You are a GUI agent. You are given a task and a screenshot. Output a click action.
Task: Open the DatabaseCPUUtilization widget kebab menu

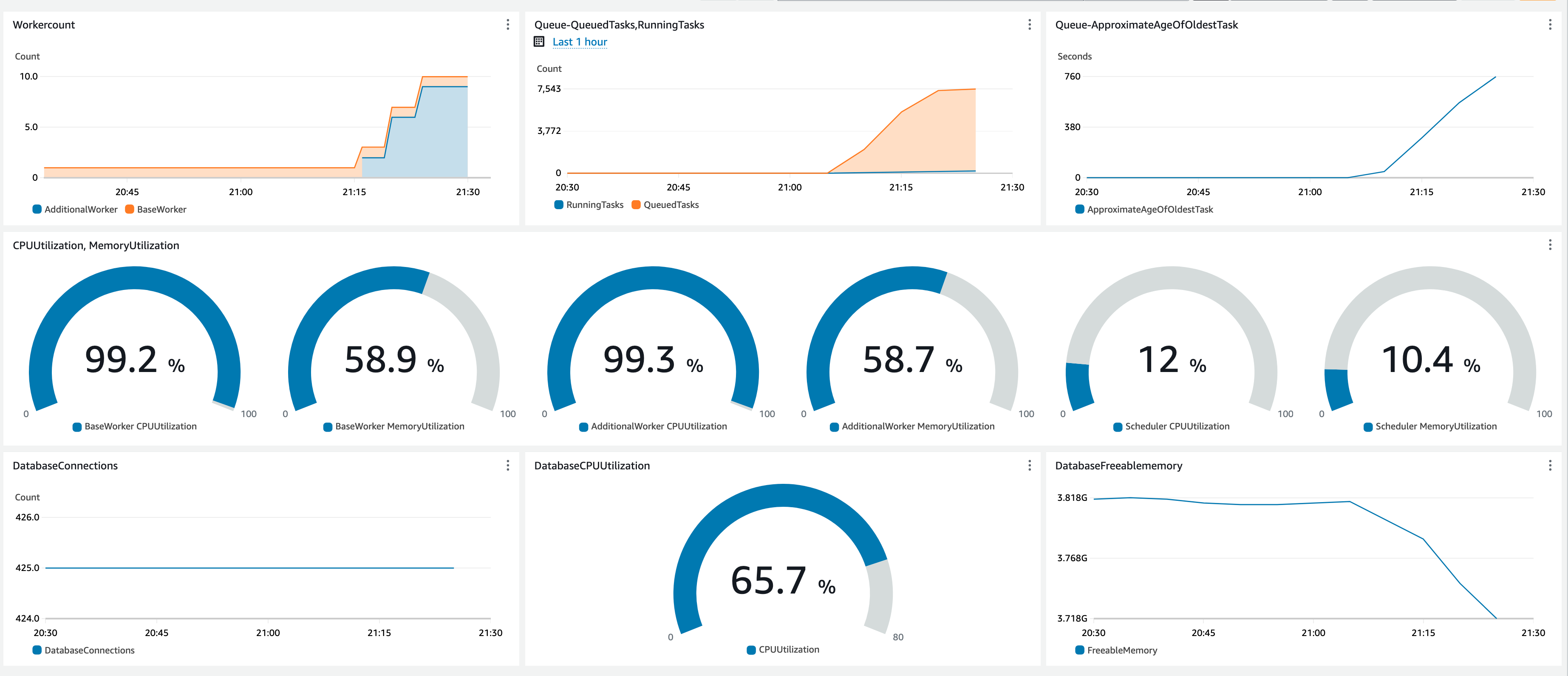[x=1029, y=465]
